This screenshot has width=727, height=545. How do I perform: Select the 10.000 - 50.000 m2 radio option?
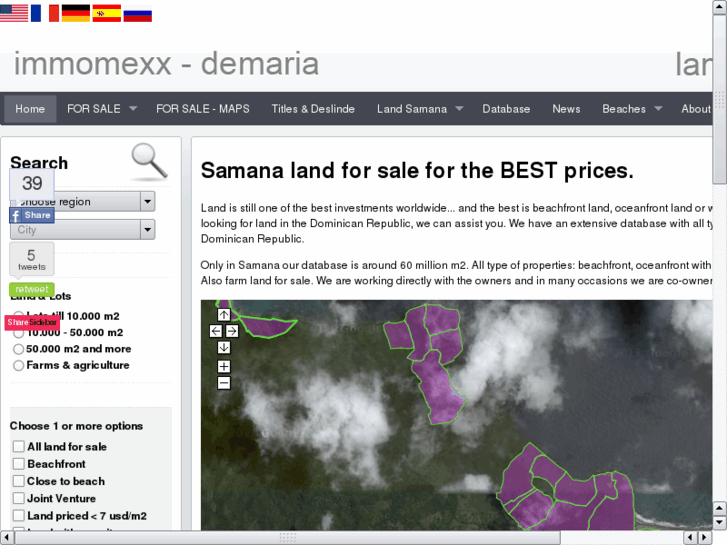pyautogui.click(x=19, y=333)
